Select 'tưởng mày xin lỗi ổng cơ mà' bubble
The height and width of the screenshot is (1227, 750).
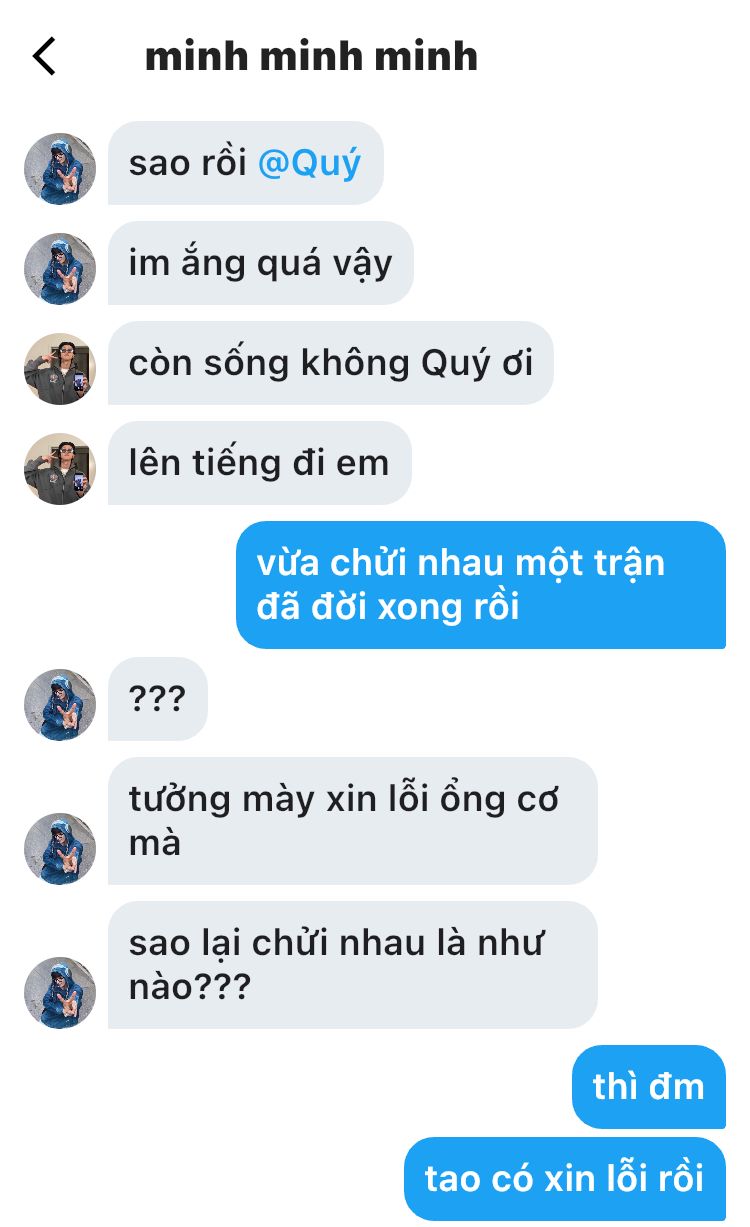[353, 821]
